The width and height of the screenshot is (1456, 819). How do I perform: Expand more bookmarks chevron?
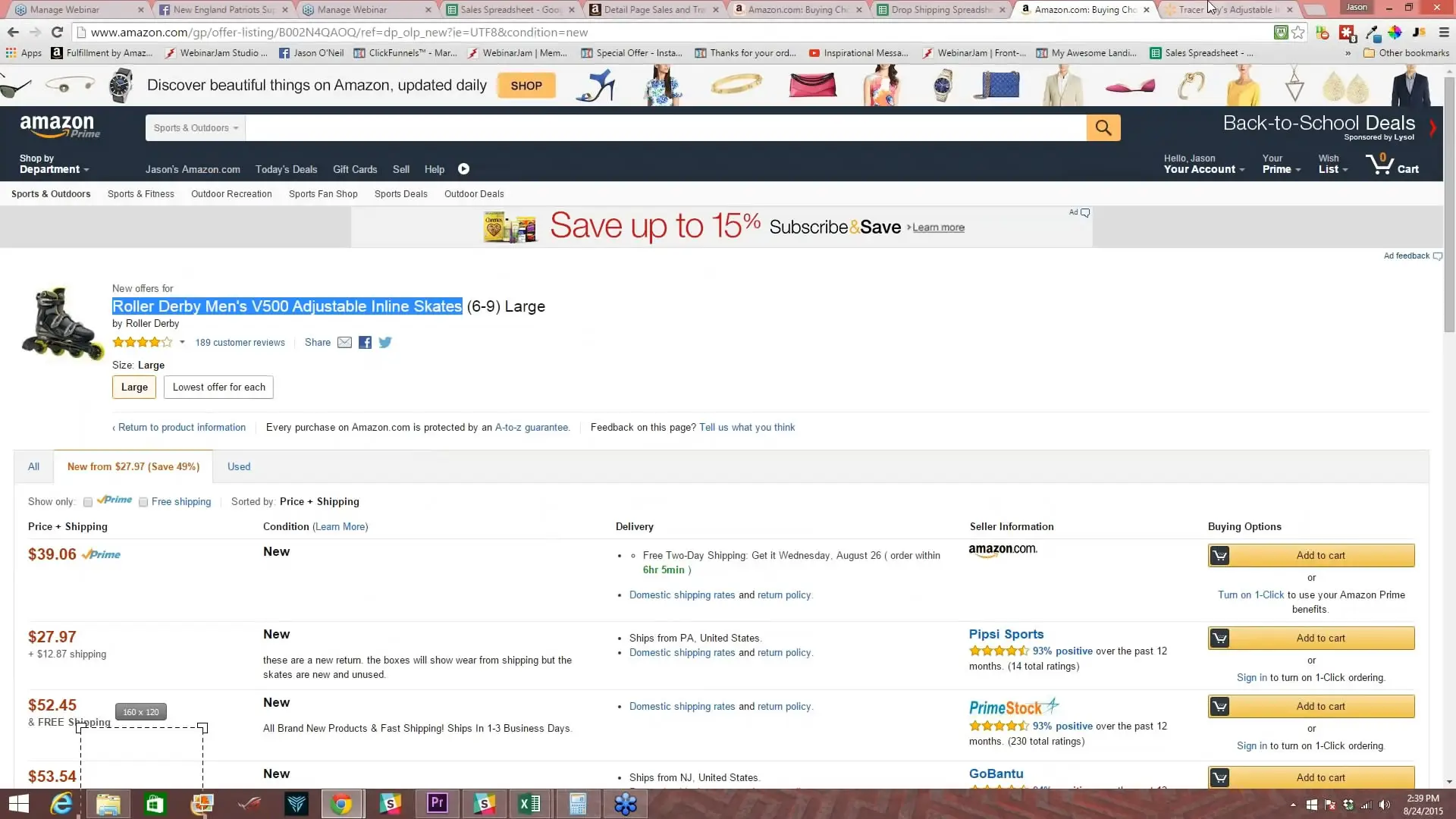(x=1348, y=53)
